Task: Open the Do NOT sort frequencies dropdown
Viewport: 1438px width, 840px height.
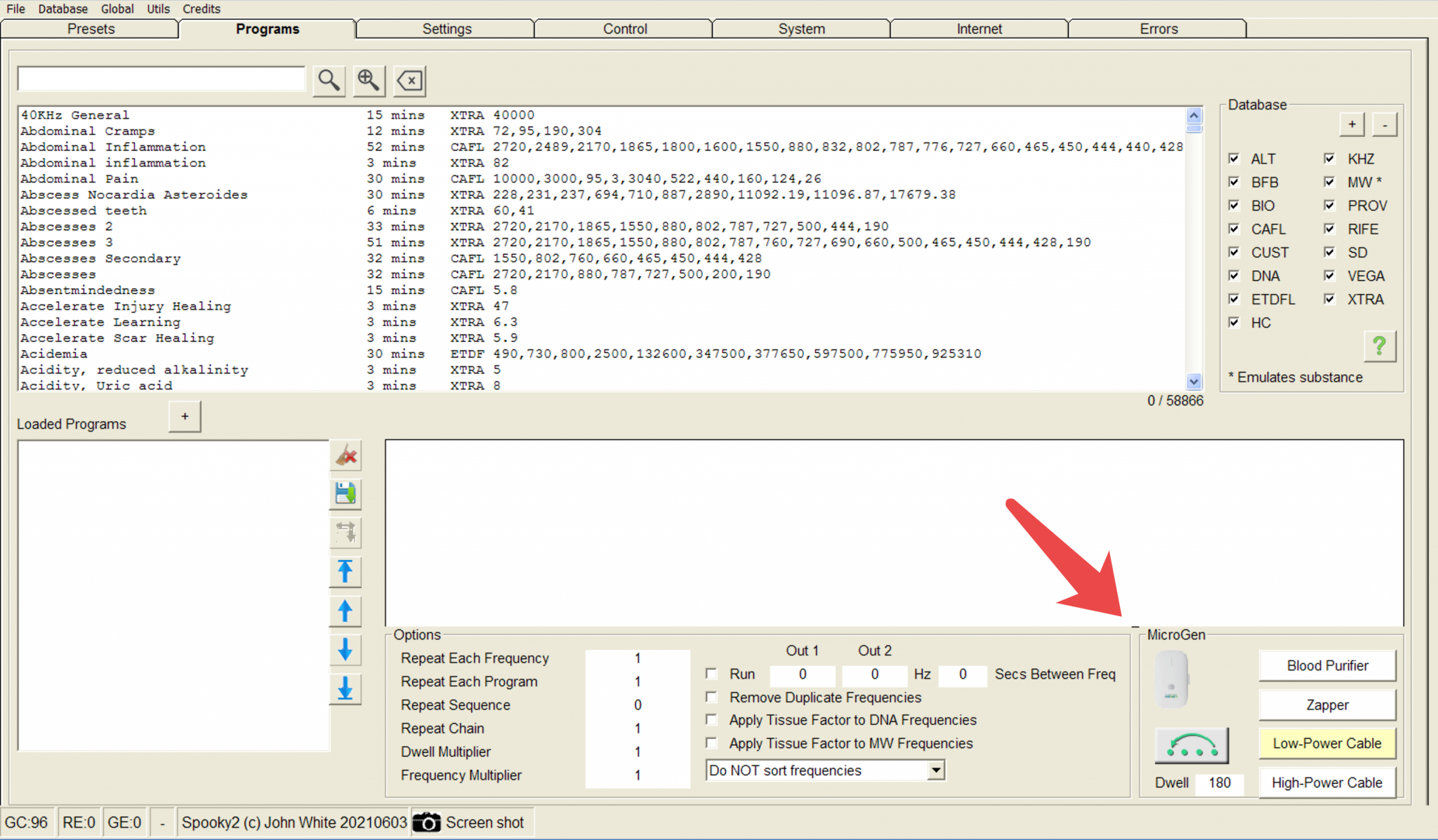Action: tap(935, 771)
